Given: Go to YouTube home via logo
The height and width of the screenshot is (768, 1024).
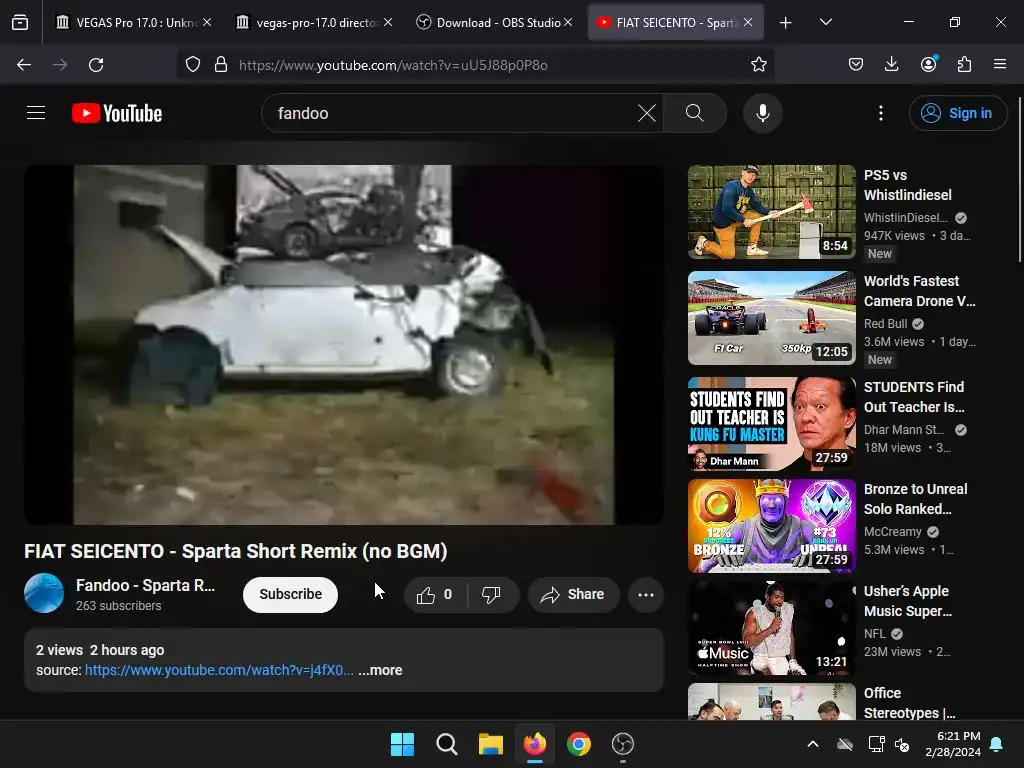Looking at the screenshot, I should [x=117, y=113].
